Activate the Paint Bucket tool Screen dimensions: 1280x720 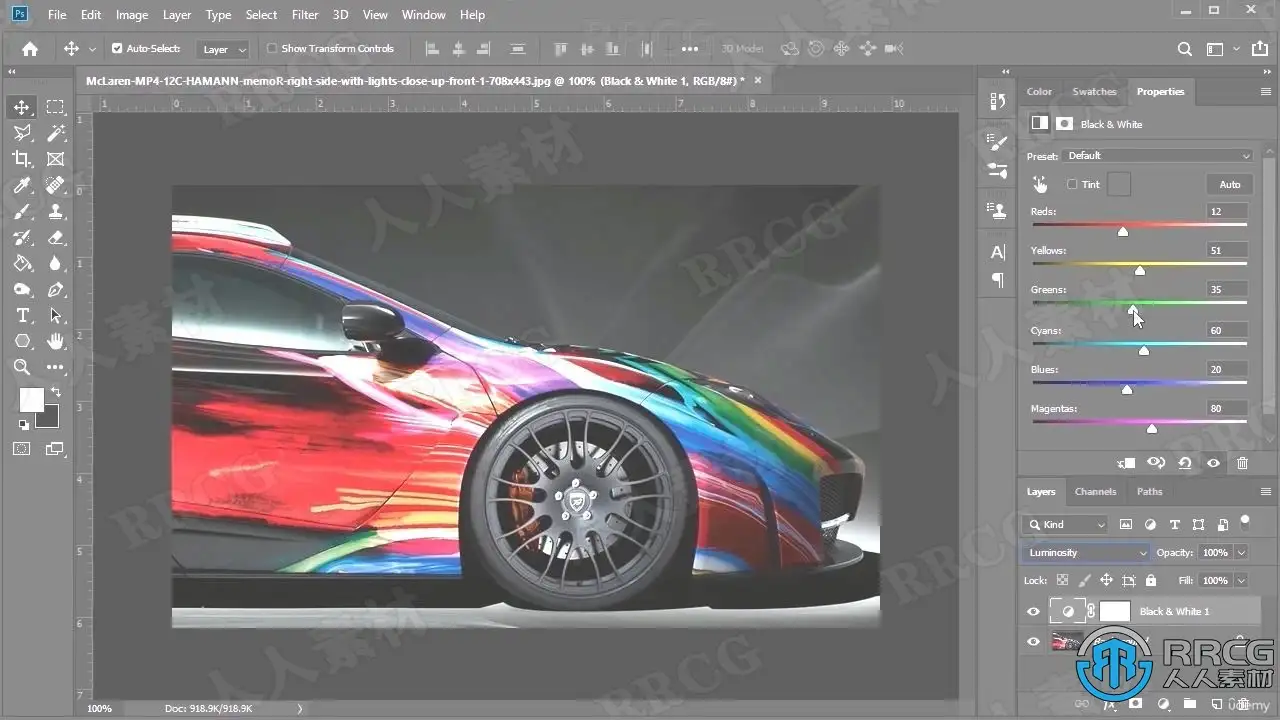22,264
